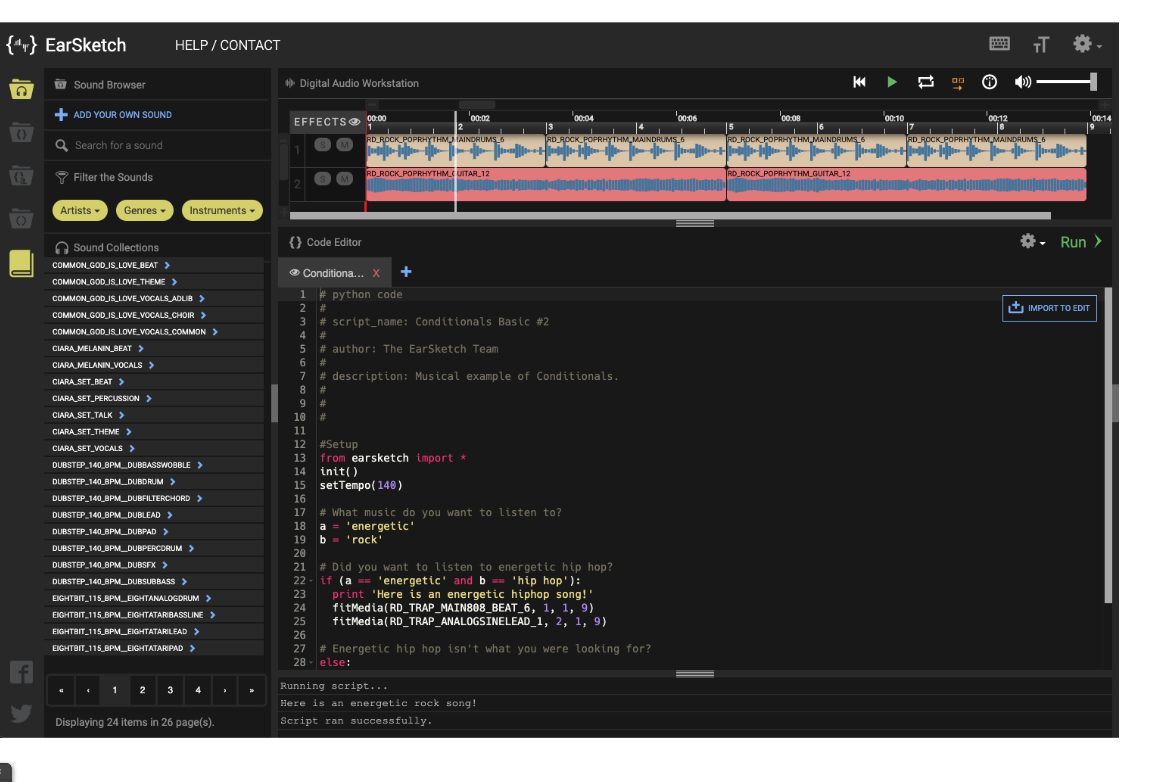Share via the Facebook icon
1155x782 pixels.
tap(21, 672)
